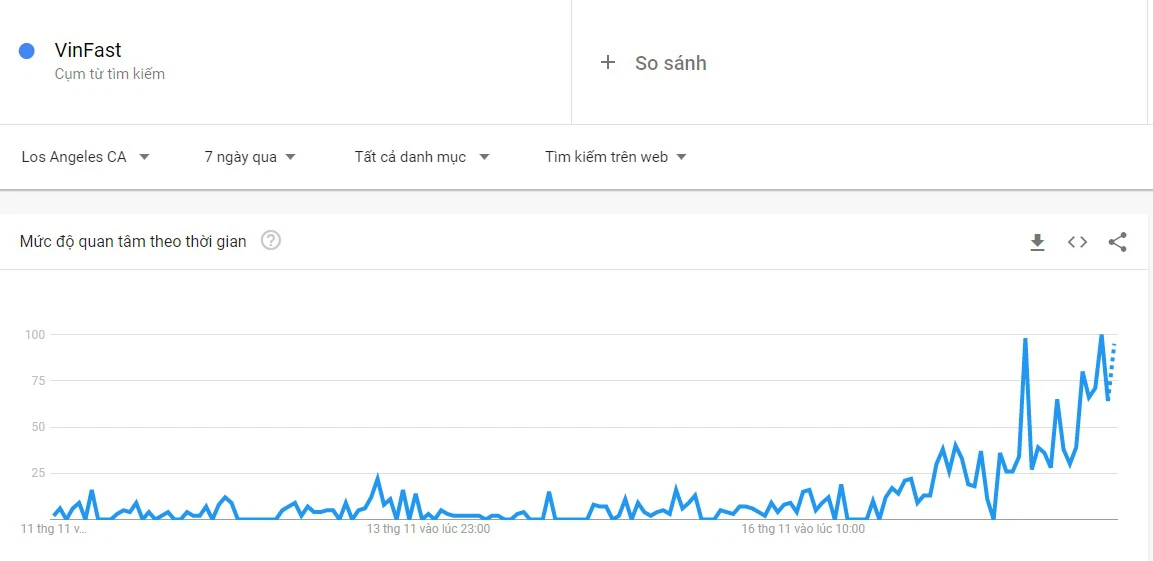Edit the VinFast search term
1153x561 pixels.
88,50
